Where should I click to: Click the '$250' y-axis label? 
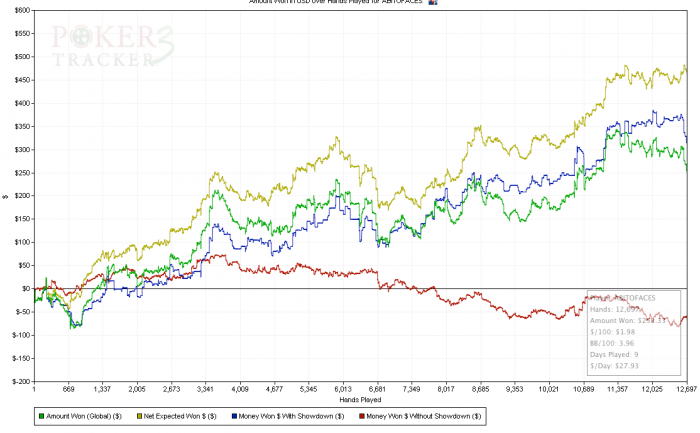(22, 173)
